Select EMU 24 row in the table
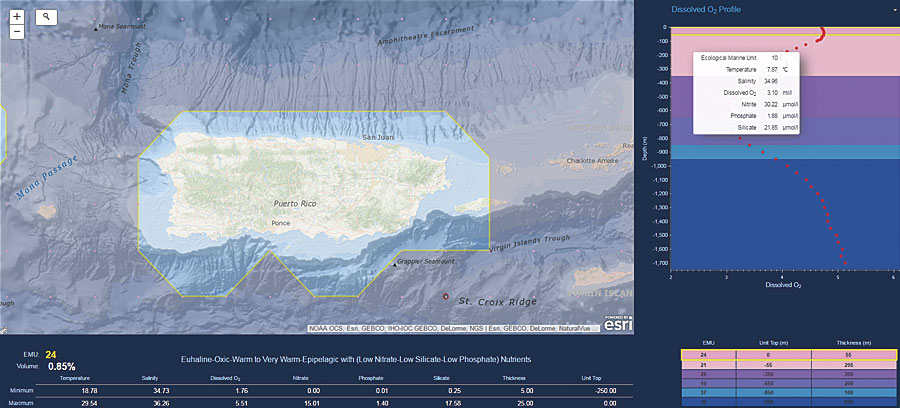This screenshot has width=900, height=408. 789,356
